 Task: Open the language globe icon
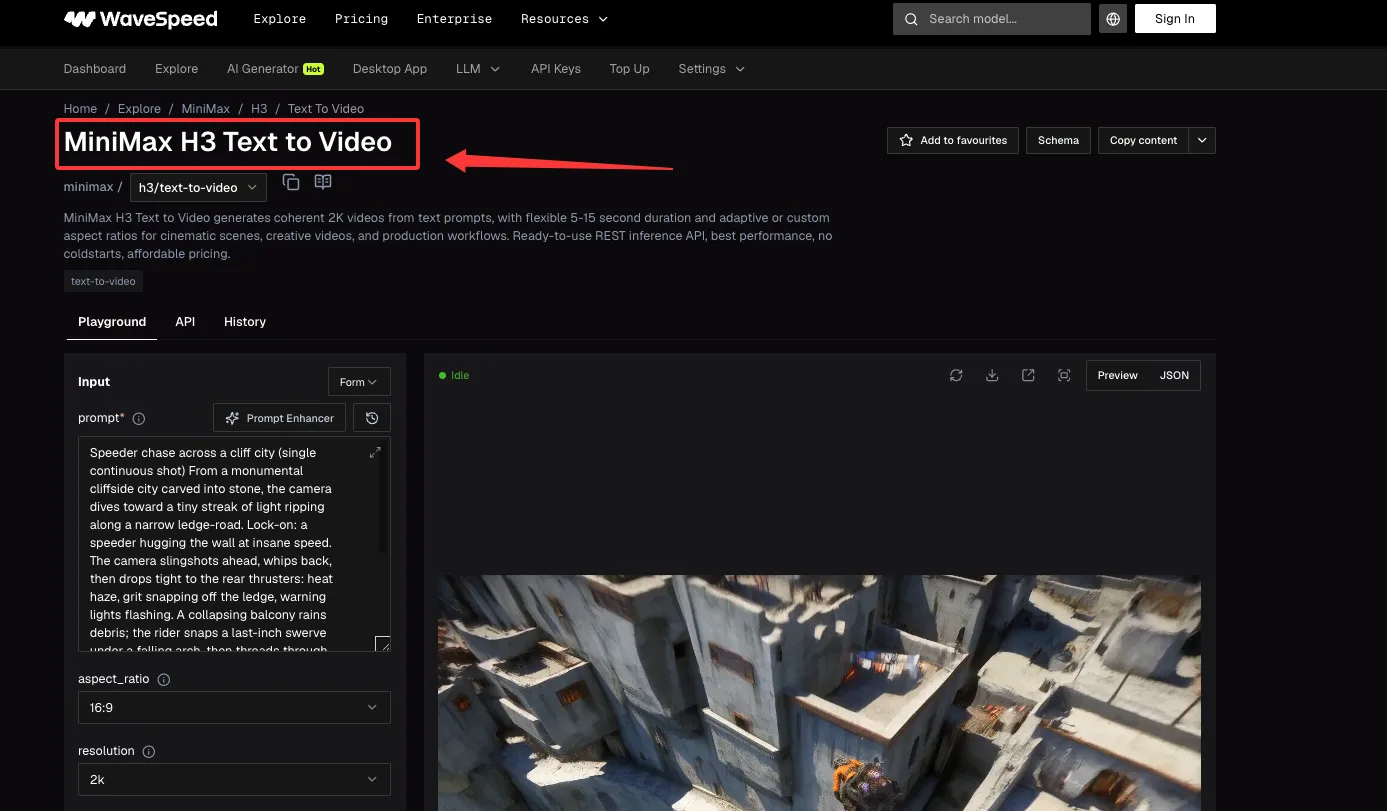(1113, 19)
